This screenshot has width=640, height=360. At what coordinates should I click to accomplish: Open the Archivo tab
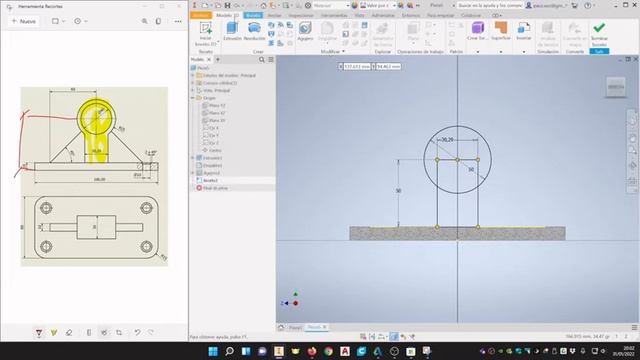(x=201, y=15)
